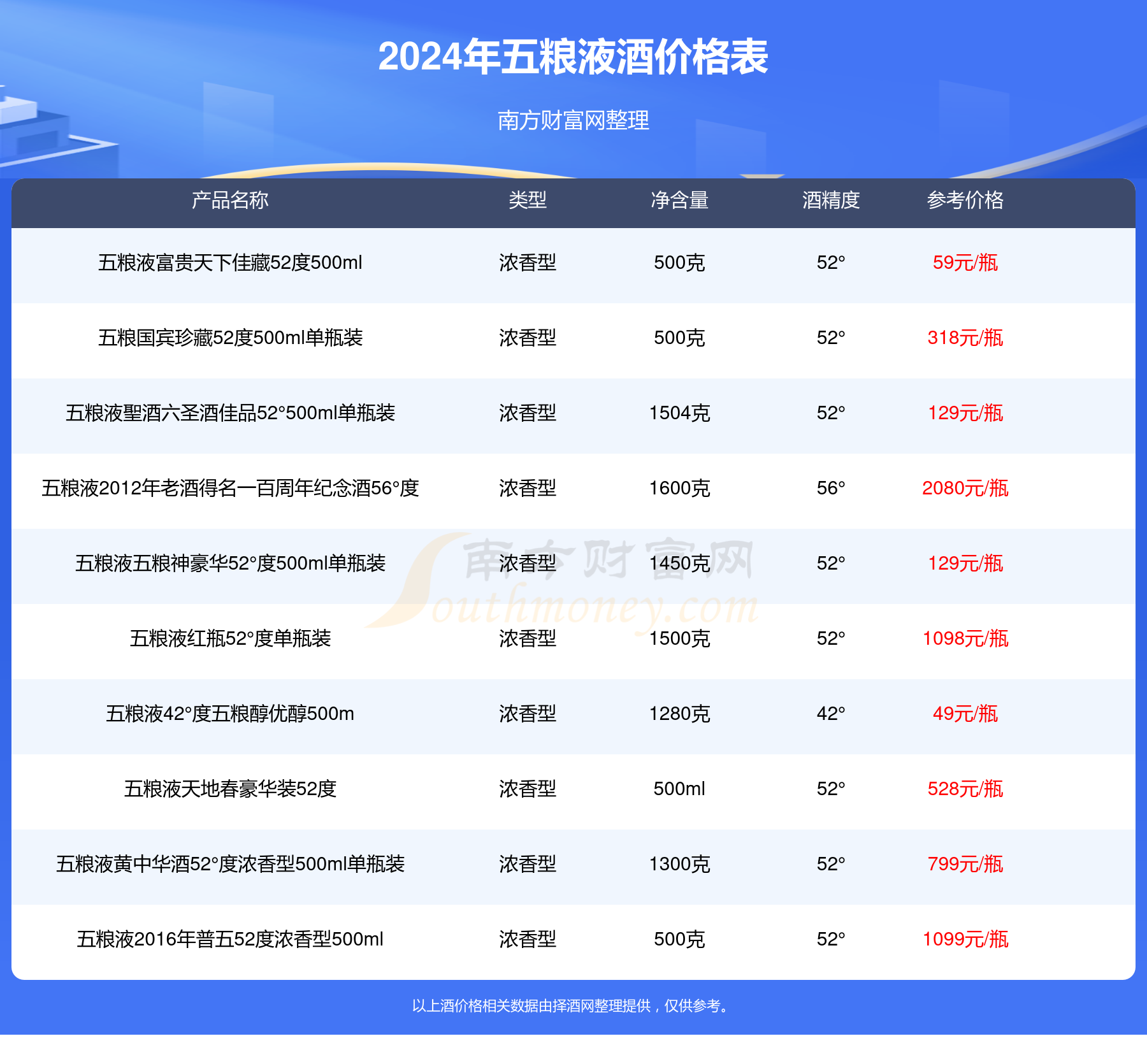Click 浓香型 type cell in 2016年普五 row
Screen dimensions: 1147x1064
[x=528, y=939]
